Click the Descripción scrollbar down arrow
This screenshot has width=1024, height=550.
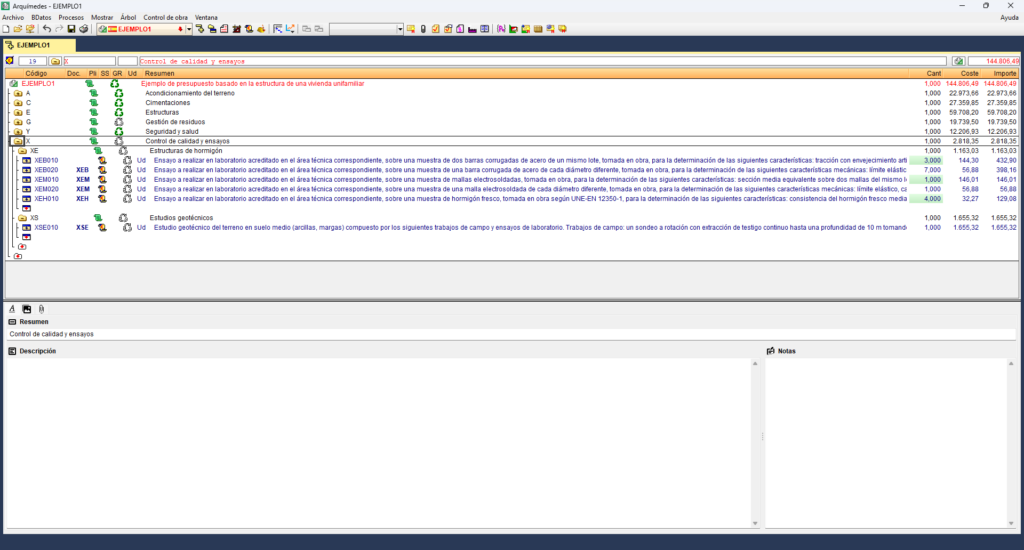[x=755, y=523]
